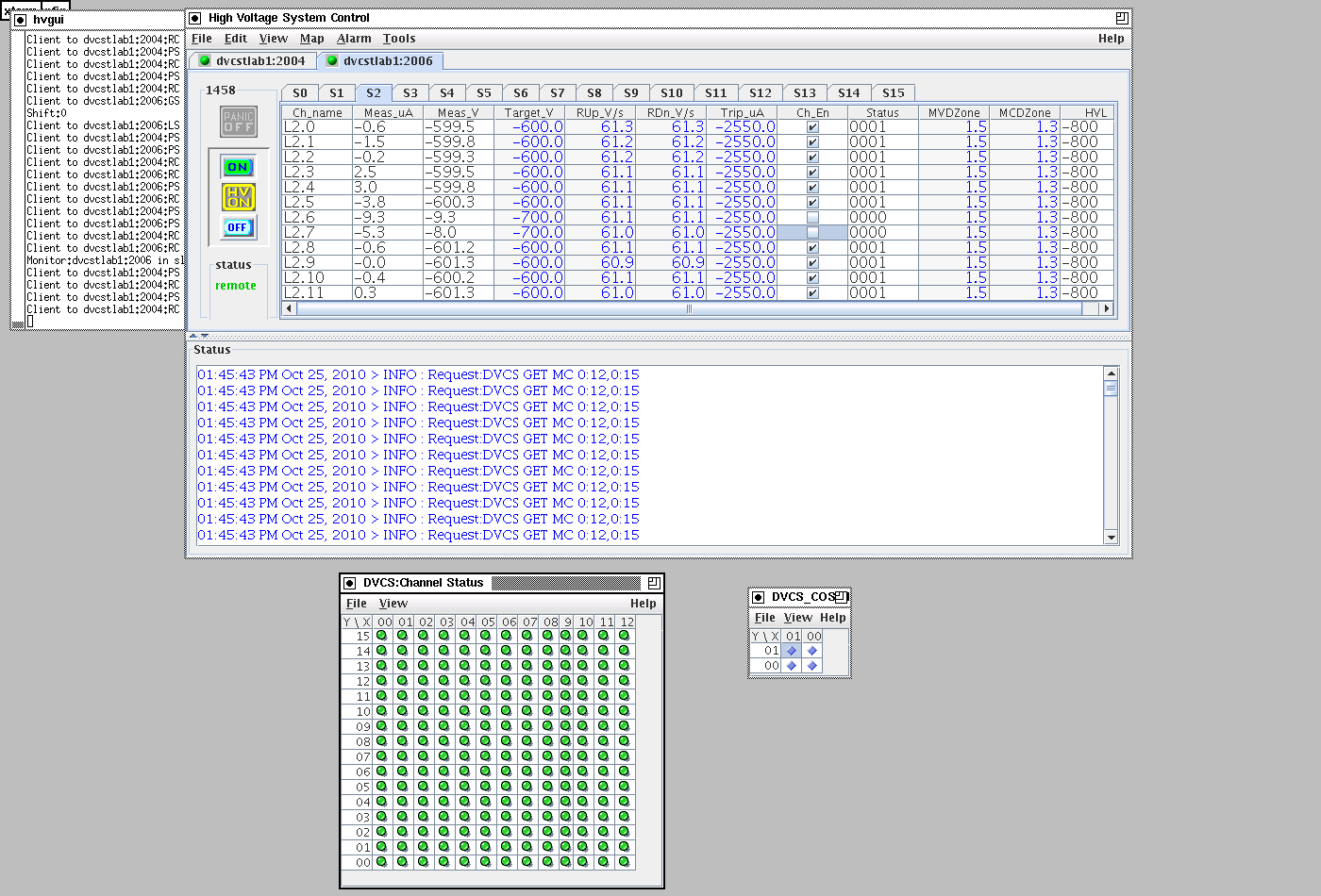Click Target_V value for channel L2.6
The width and height of the screenshot is (1321, 896).
pyautogui.click(x=529, y=218)
